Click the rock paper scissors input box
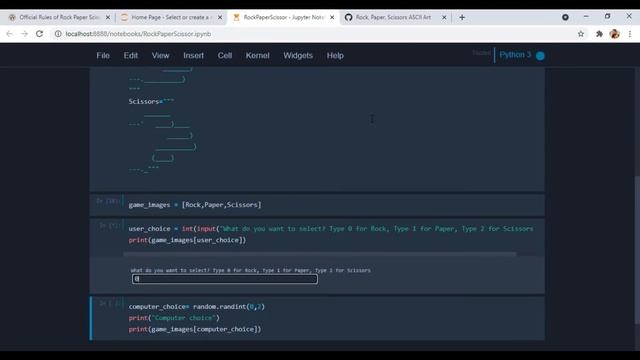The height and width of the screenshot is (360, 640). click(x=225, y=279)
